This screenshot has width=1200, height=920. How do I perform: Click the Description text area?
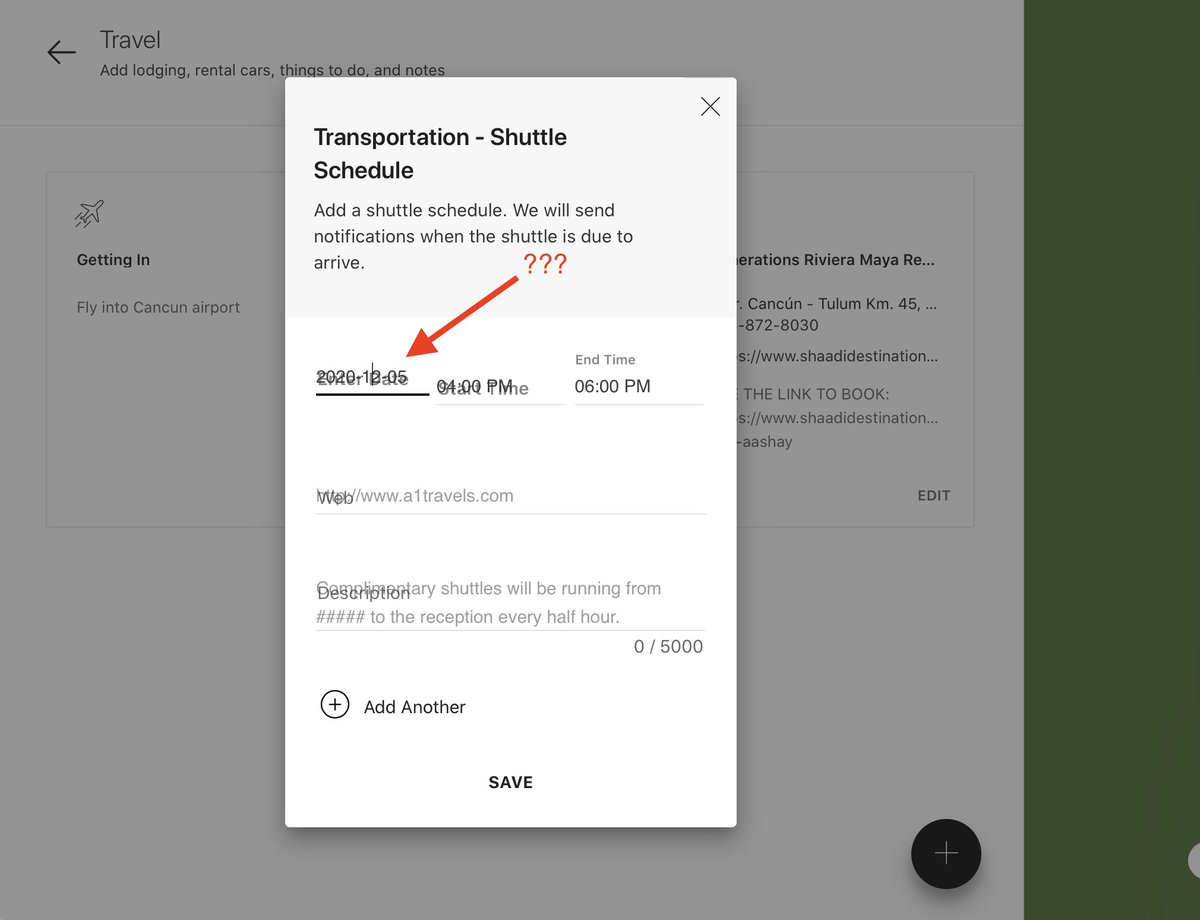[511, 602]
